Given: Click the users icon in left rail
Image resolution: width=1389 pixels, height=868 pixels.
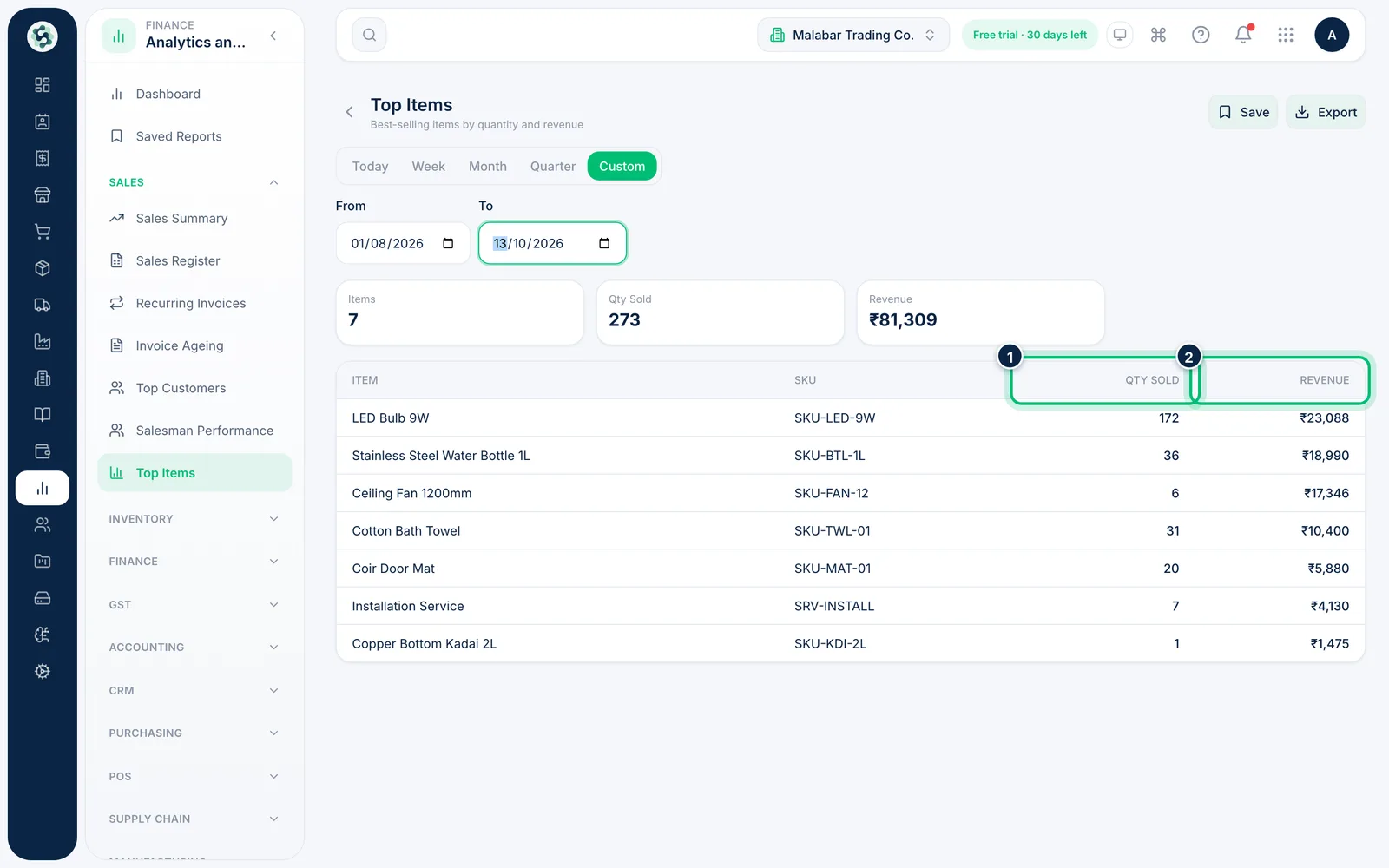Looking at the screenshot, I should tap(42, 524).
